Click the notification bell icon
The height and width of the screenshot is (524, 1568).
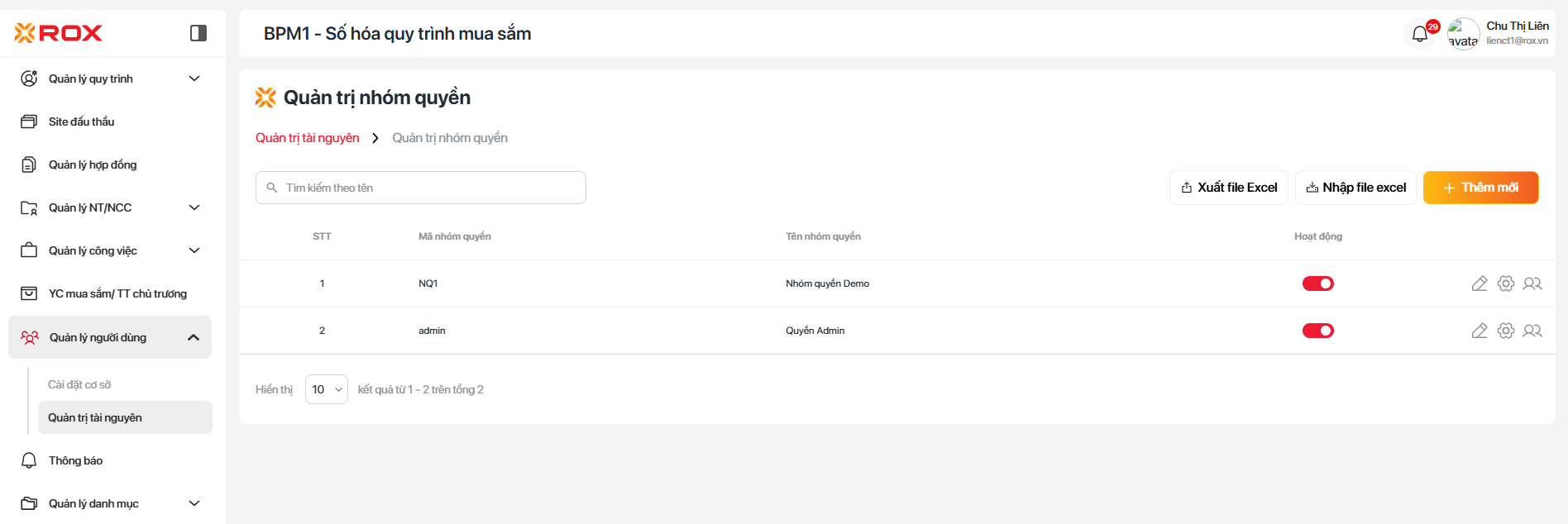coord(1420,34)
